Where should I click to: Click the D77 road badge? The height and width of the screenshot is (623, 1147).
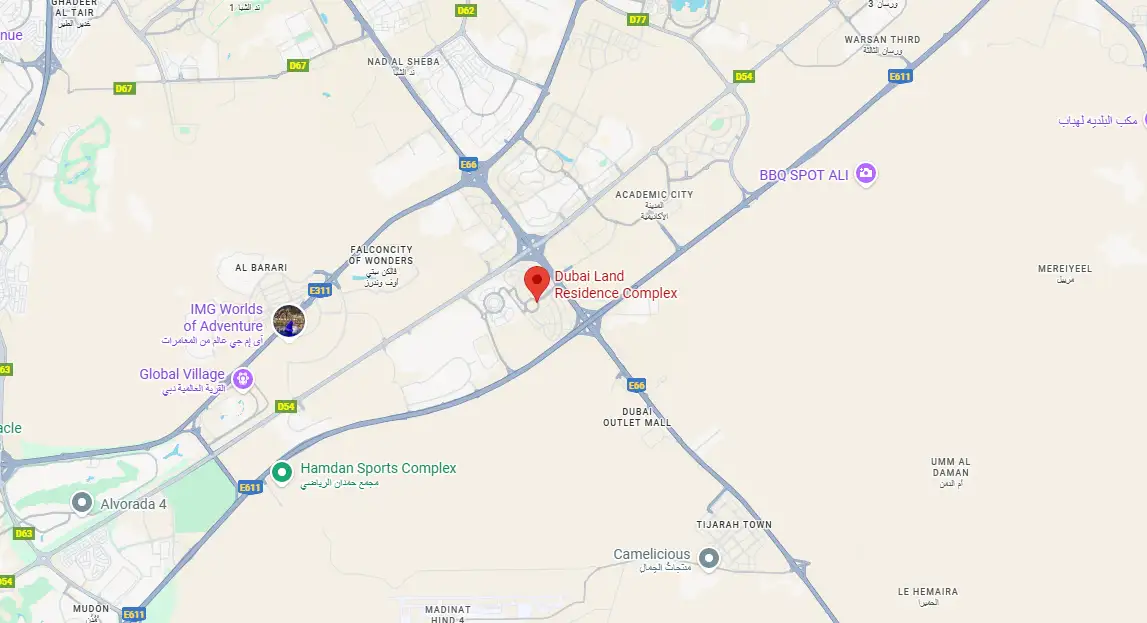pyautogui.click(x=638, y=20)
